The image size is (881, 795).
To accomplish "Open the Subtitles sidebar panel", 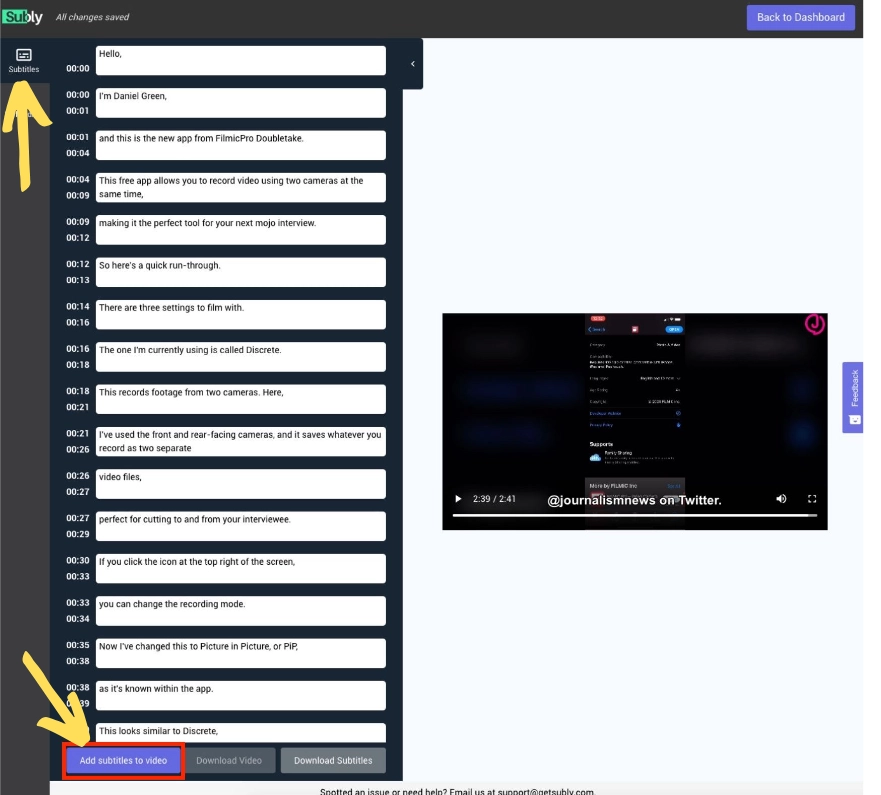I will pos(24,60).
